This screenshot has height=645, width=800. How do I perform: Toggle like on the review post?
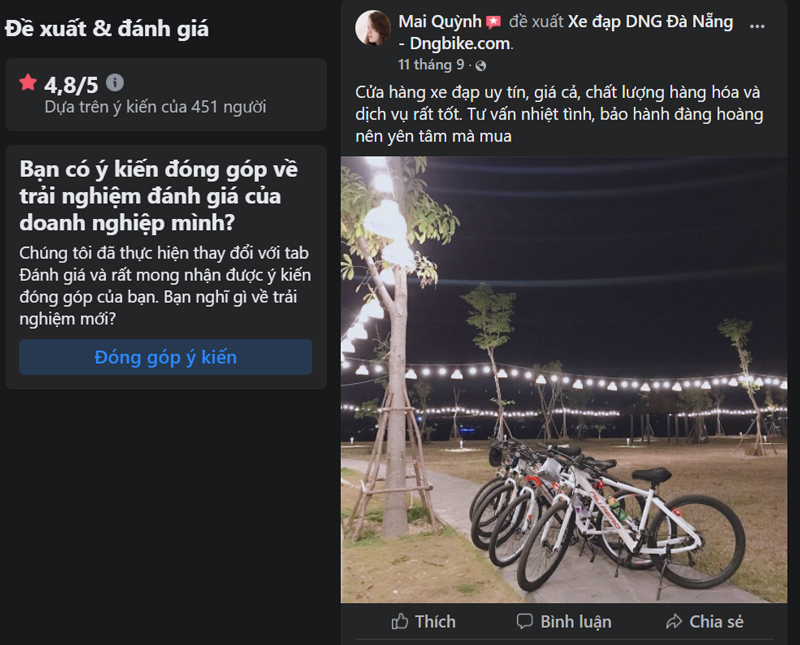click(426, 621)
